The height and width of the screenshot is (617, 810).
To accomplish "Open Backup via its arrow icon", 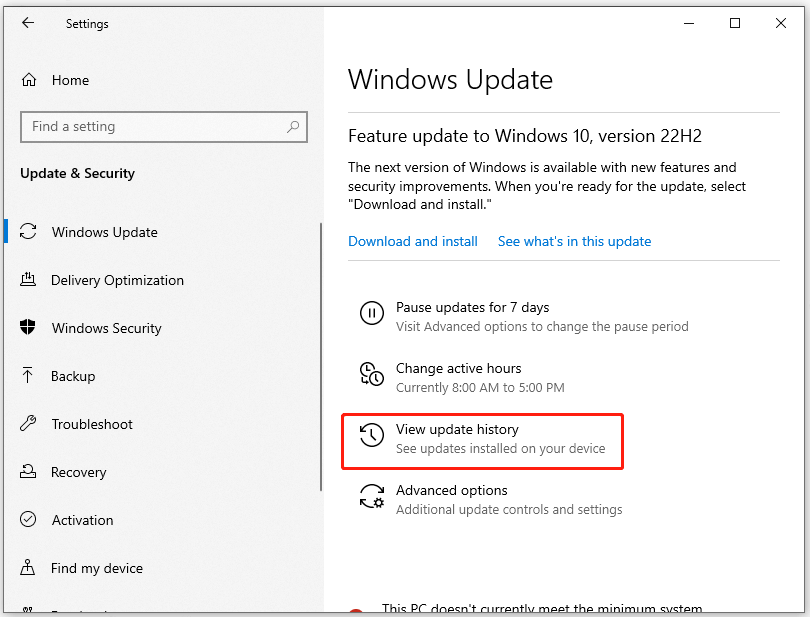I will click(30, 376).
